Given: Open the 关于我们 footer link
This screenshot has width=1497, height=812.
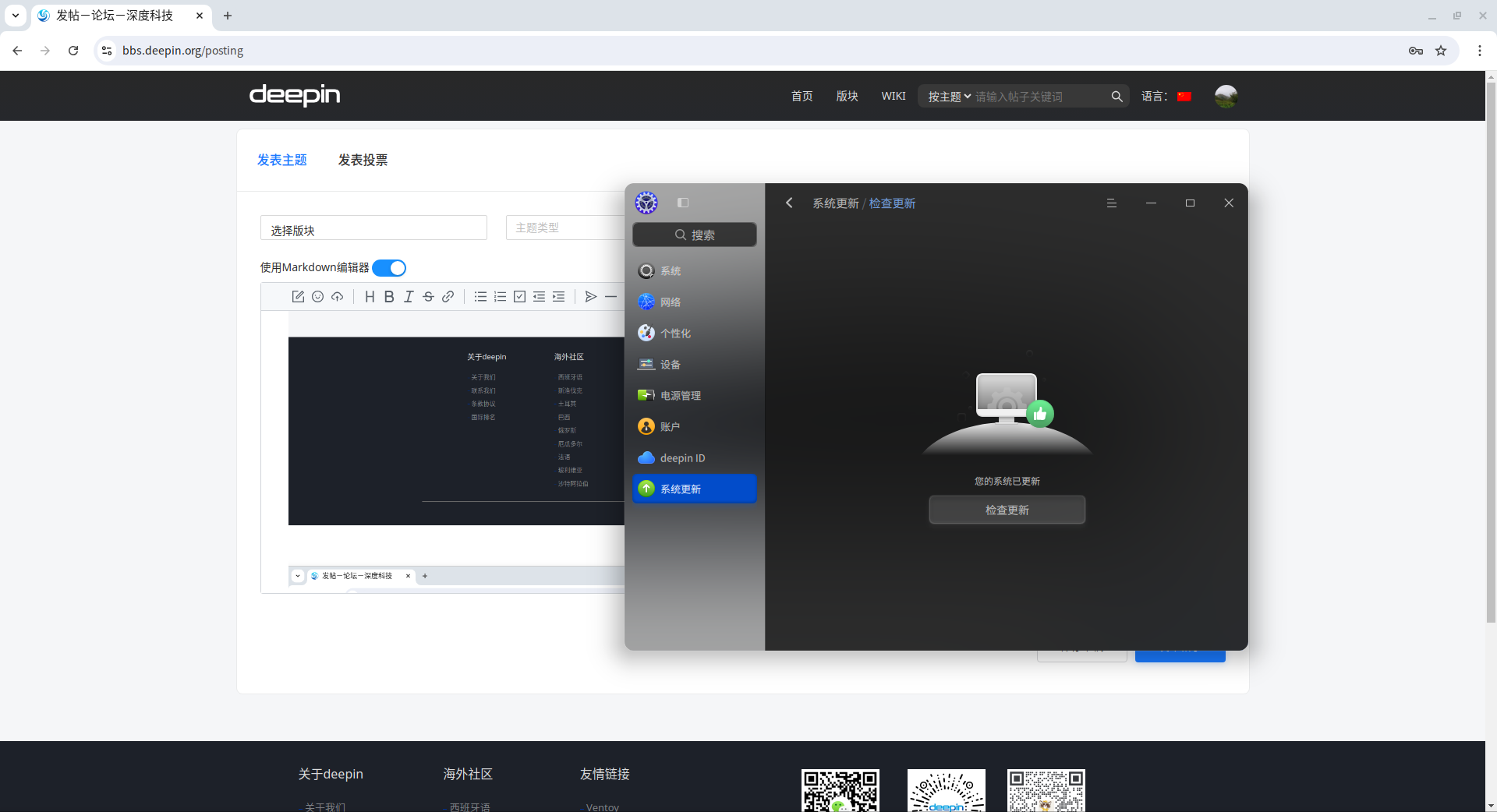Looking at the screenshot, I should click(324, 807).
